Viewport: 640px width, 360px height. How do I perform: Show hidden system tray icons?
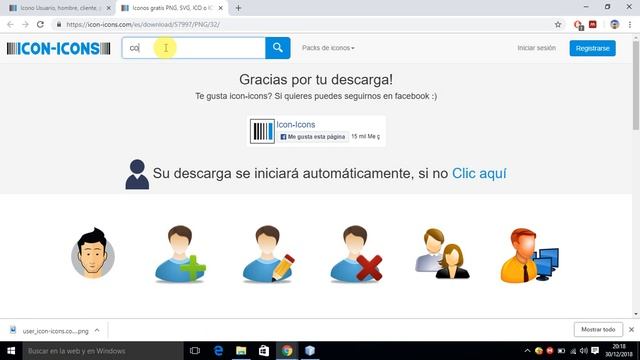(527, 351)
